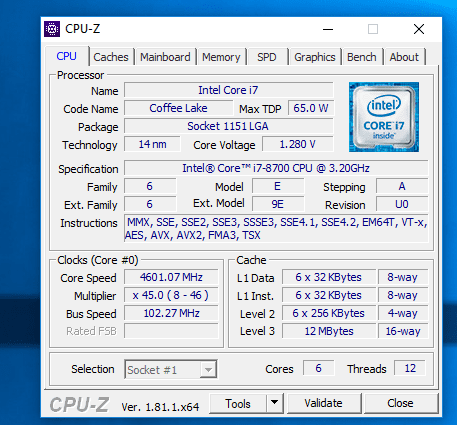Image resolution: width=457 pixels, height=425 pixels.
Task: Minimize the CPU-Z window
Action: pyautogui.click(x=328, y=29)
